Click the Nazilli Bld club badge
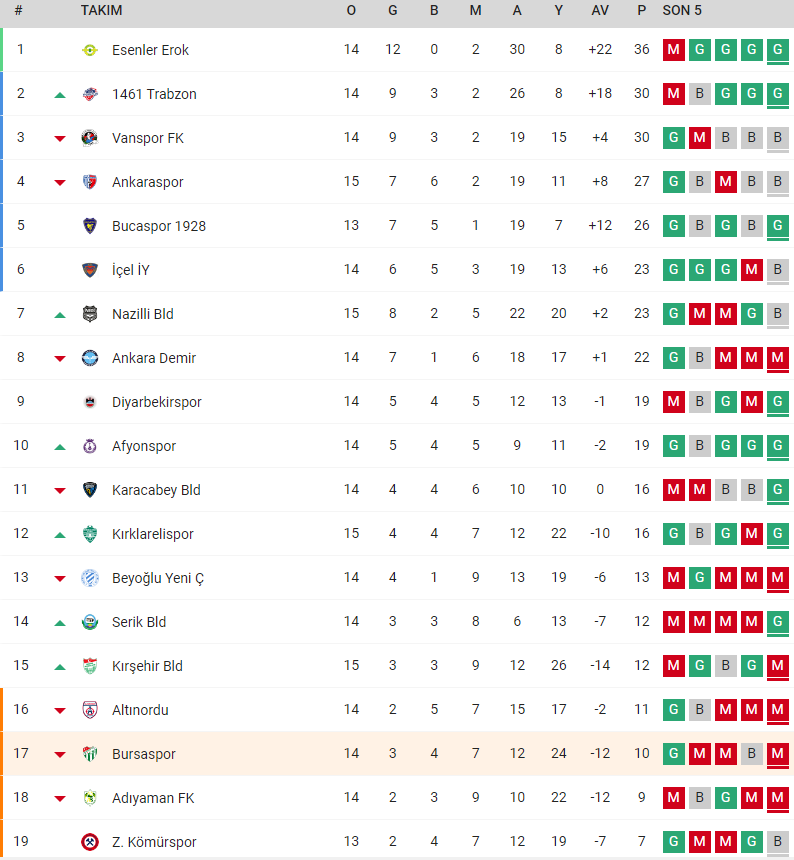Screen dimensions: 794x860 click(90, 314)
